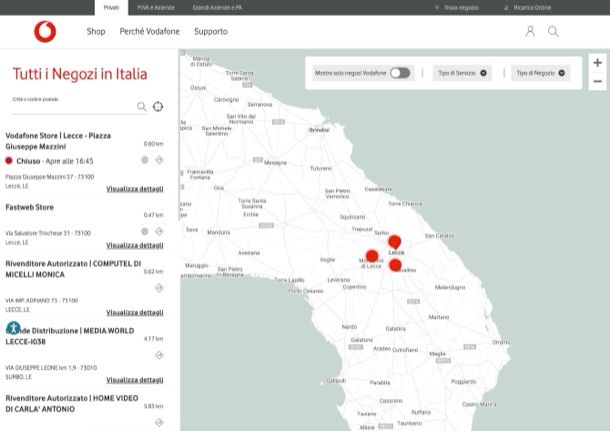This screenshot has height=431, width=610.
Task: Switch to P.IVA e Aziende tab
Action: coord(156,7)
